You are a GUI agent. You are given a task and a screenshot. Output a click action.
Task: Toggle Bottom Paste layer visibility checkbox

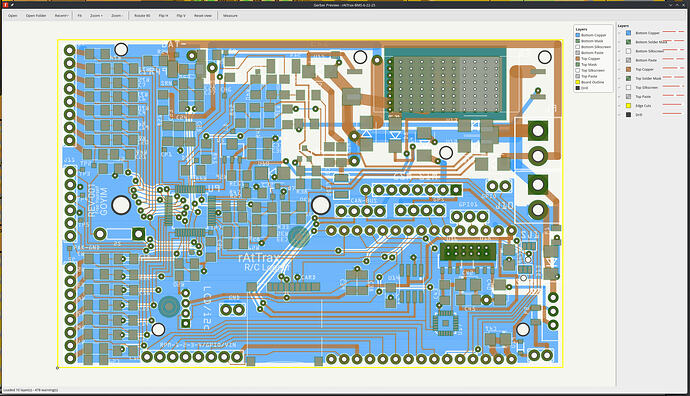(x=620, y=60)
